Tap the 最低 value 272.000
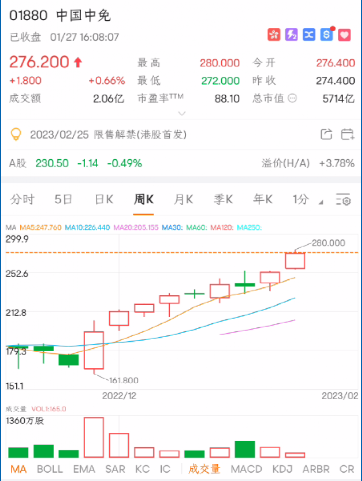 click(x=220, y=81)
